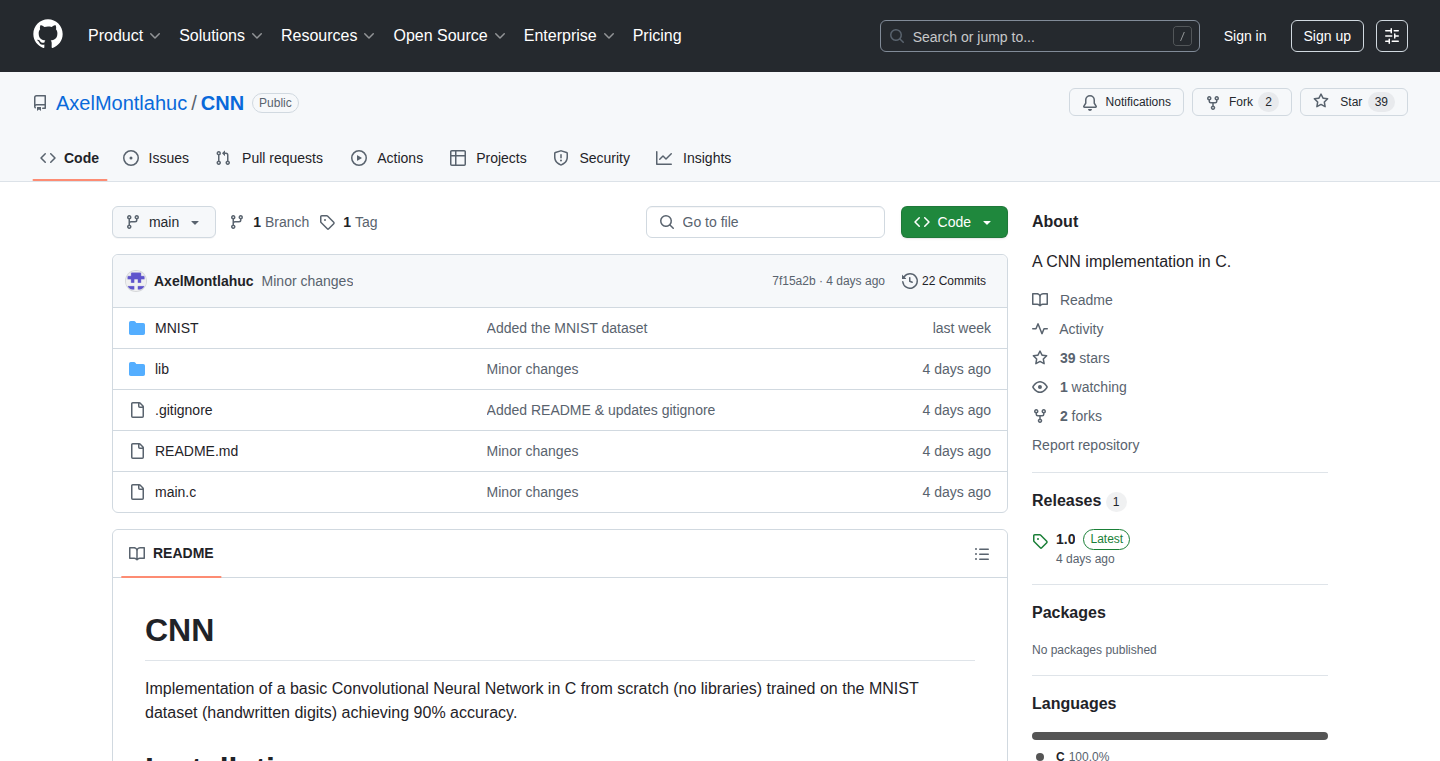Click the Fork icon

pos(1213,102)
